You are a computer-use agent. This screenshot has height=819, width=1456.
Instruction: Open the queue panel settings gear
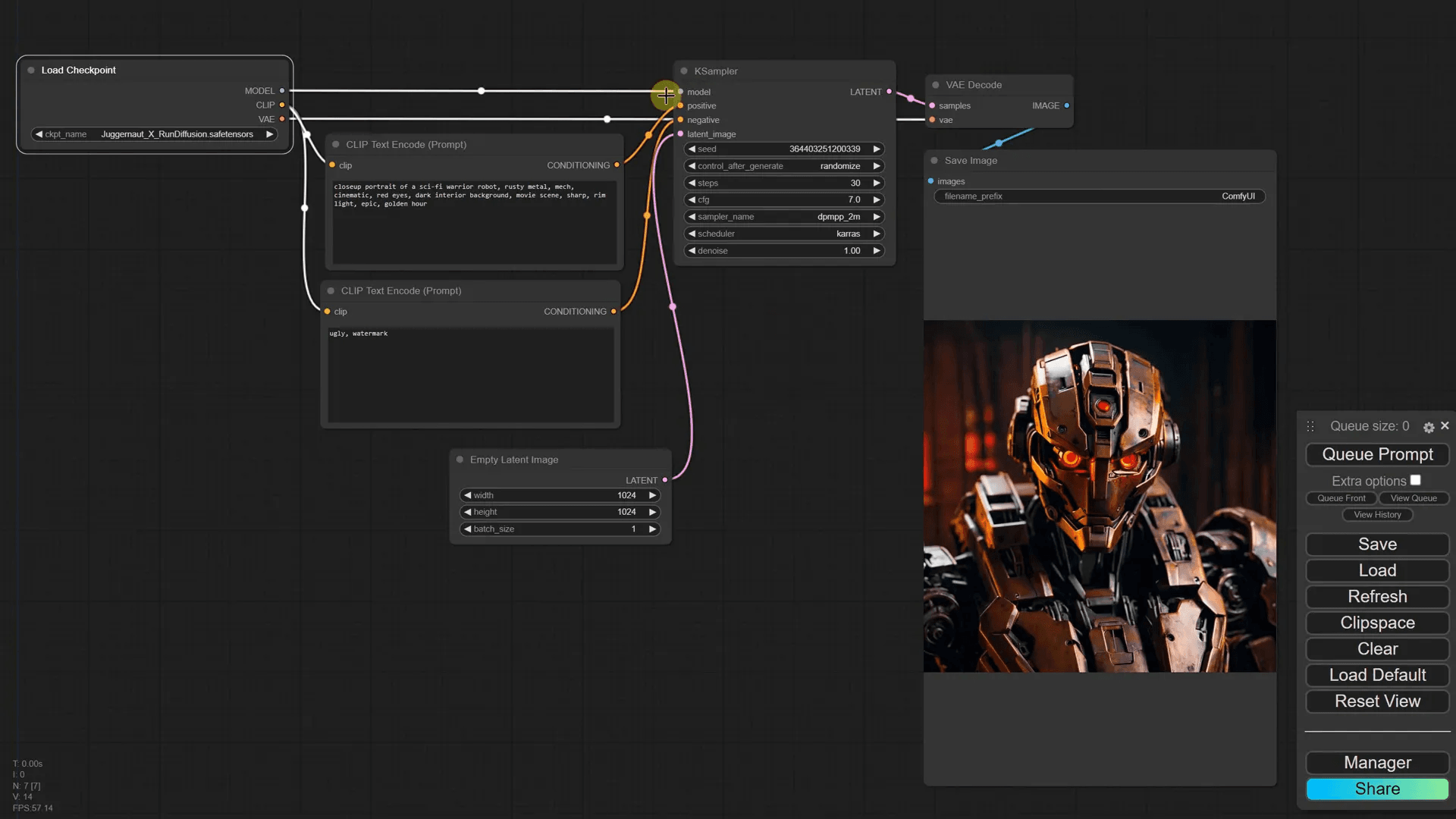click(1429, 428)
